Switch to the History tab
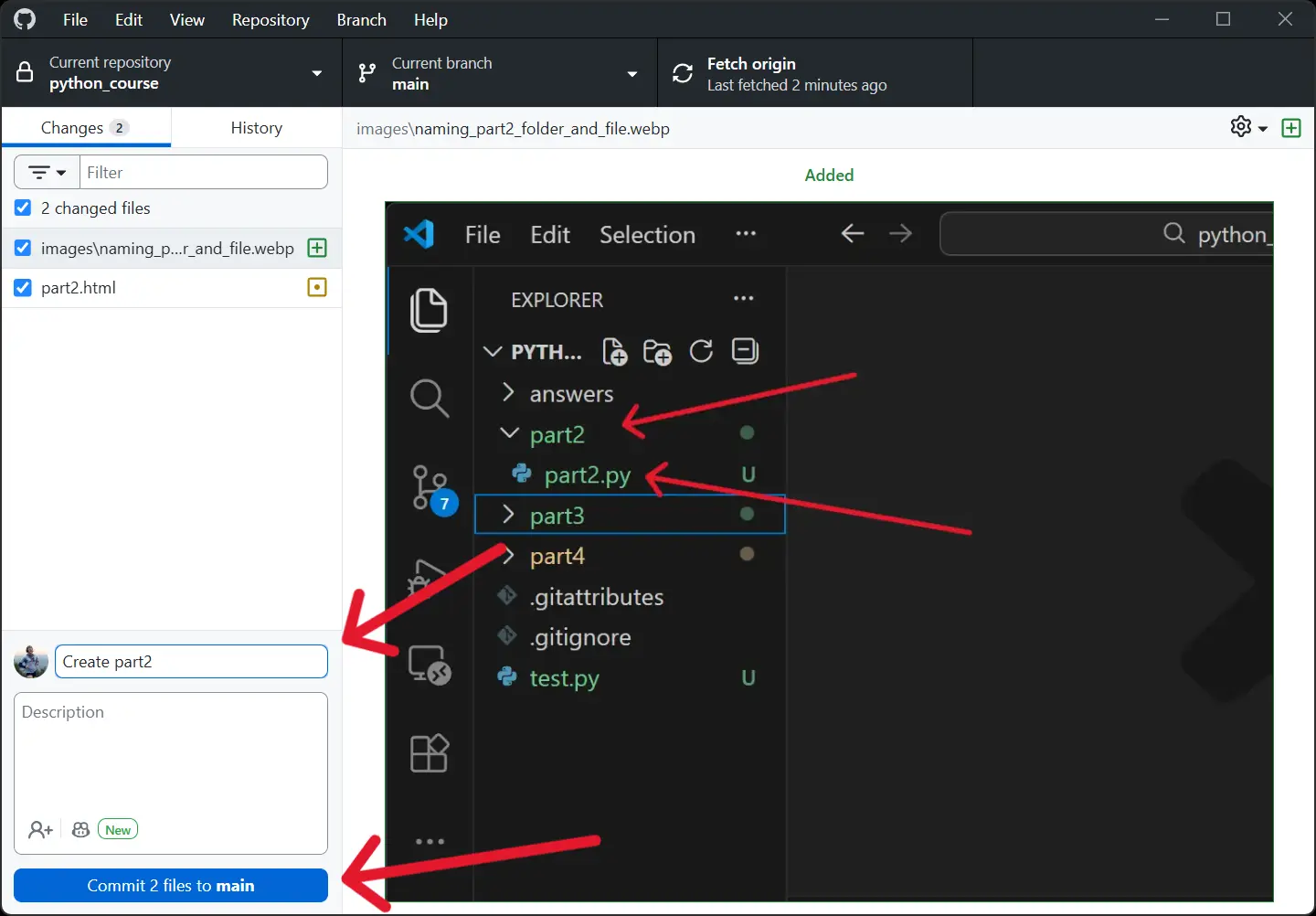The height and width of the screenshot is (916, 1316). (257, 128)
